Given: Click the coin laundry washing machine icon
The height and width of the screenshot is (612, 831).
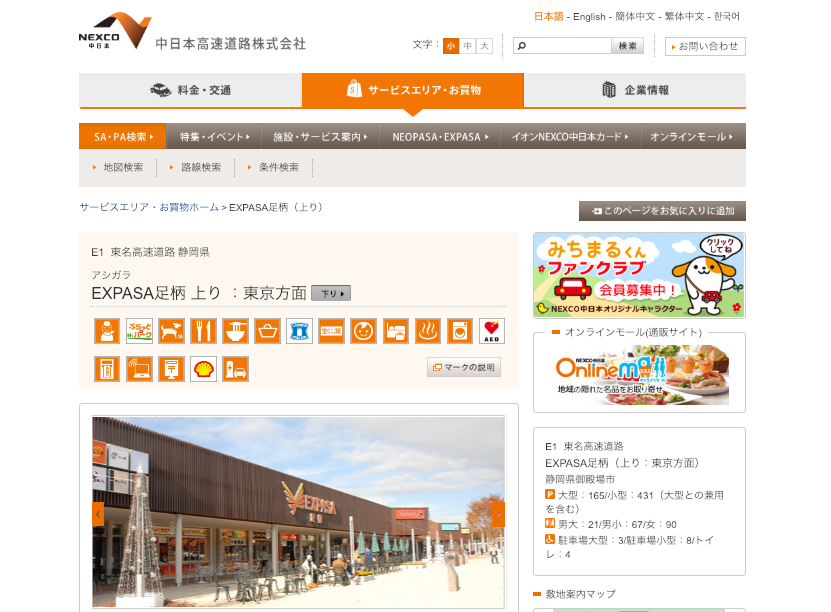Looking at the screenshot, I should click(460, 331).
